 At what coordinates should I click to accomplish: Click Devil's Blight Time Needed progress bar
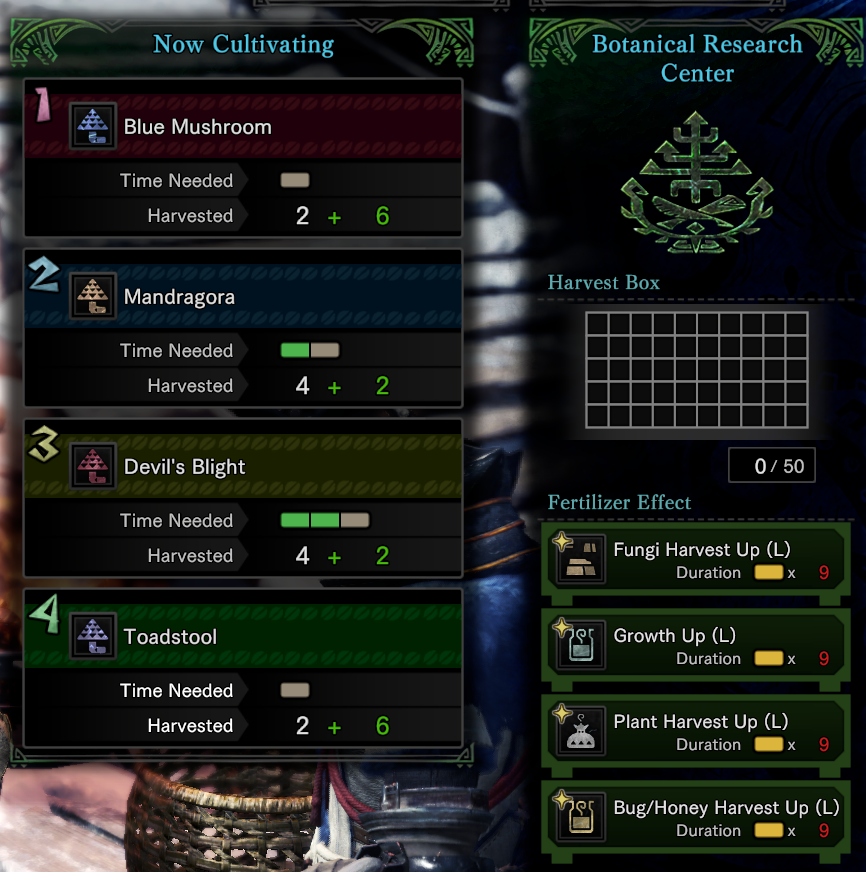click(x=325, y=521)
